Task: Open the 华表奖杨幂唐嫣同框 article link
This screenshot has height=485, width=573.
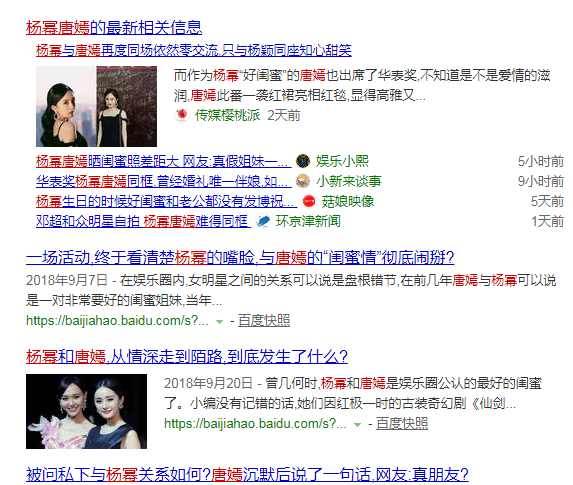Action: tap(164, 181)
